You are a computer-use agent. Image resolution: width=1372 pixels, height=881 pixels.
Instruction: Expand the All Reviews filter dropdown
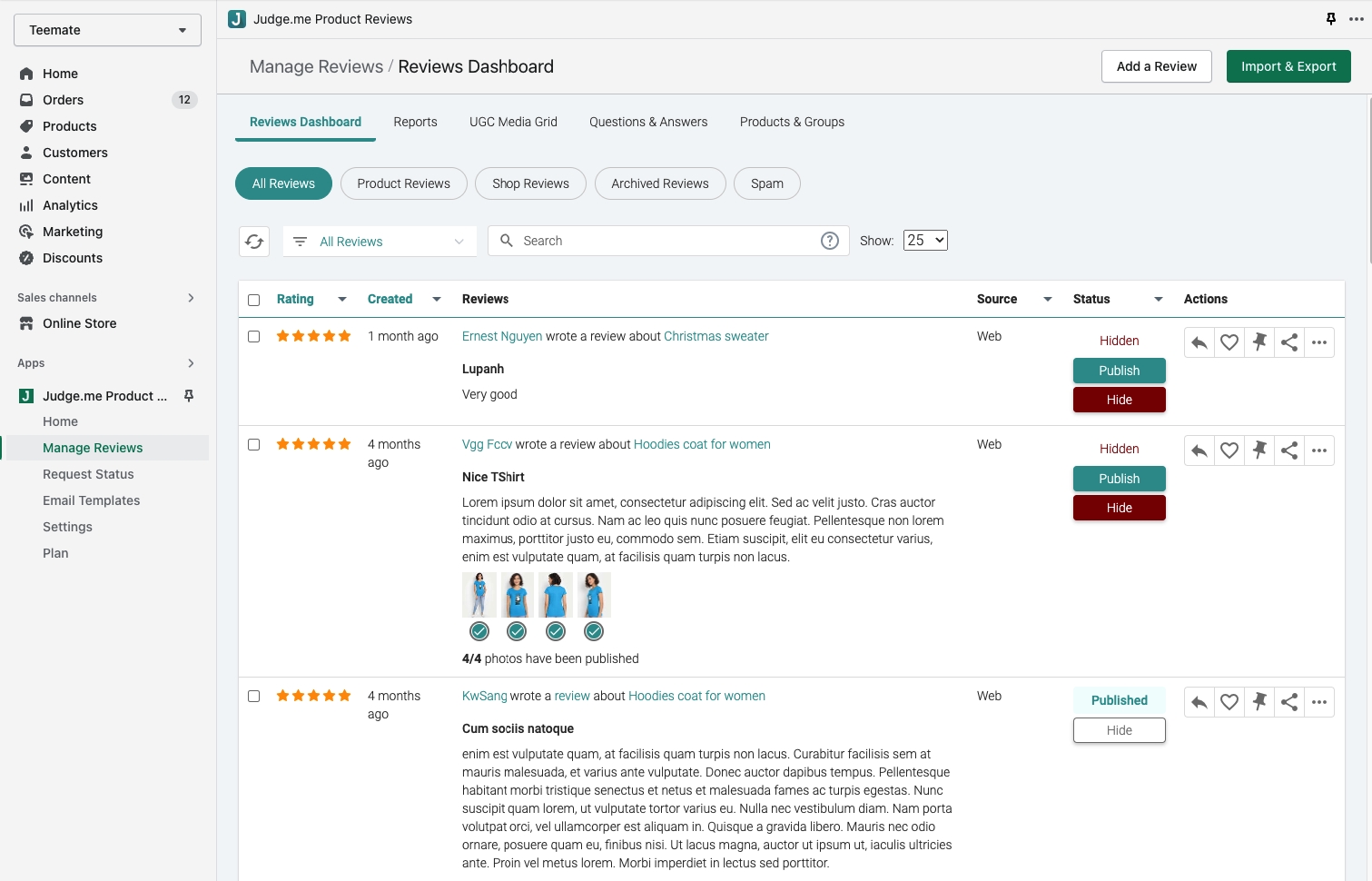coord(380,242)
